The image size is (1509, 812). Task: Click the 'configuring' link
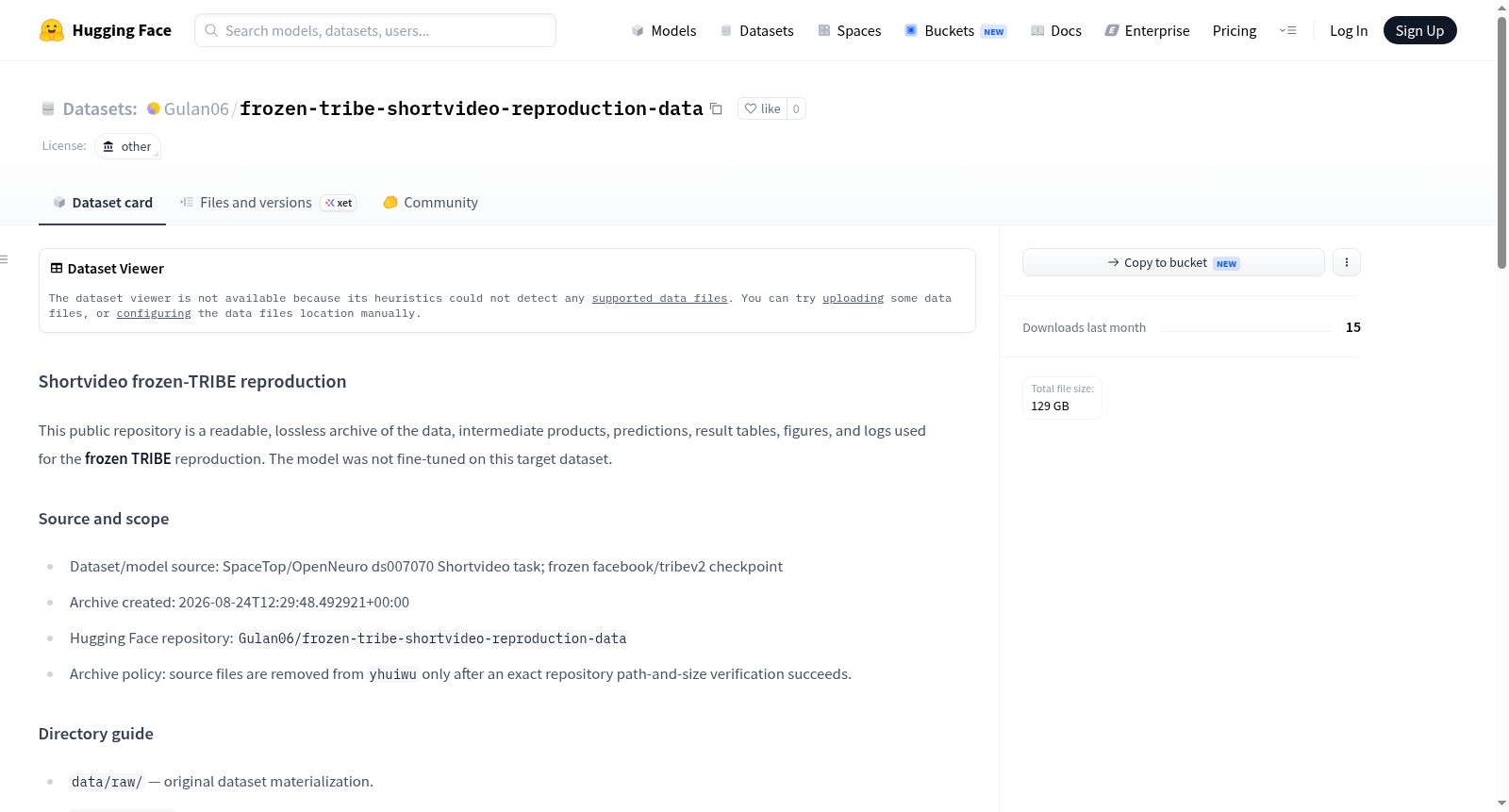154,313
